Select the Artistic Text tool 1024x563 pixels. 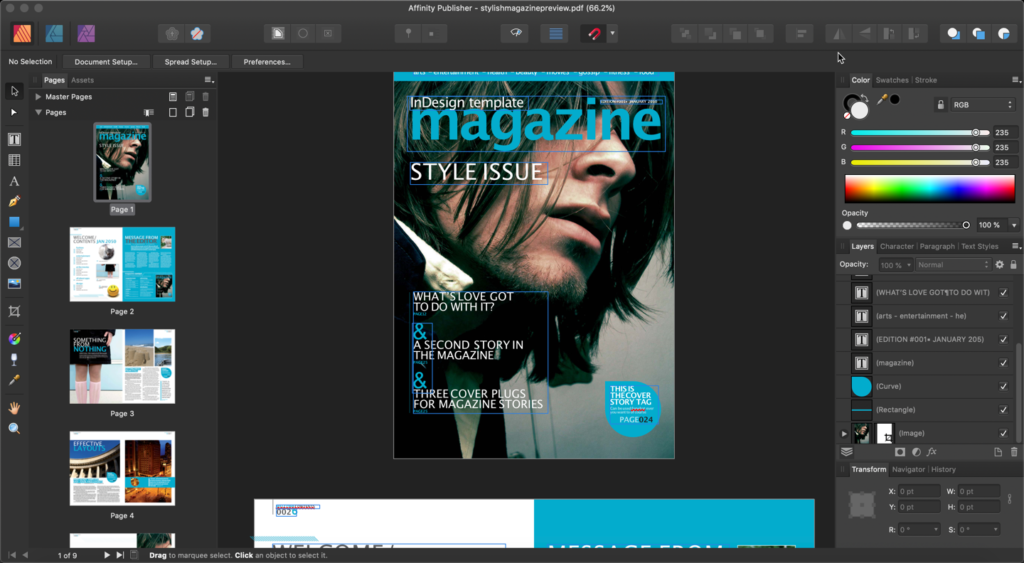click(x=14, y=181)
